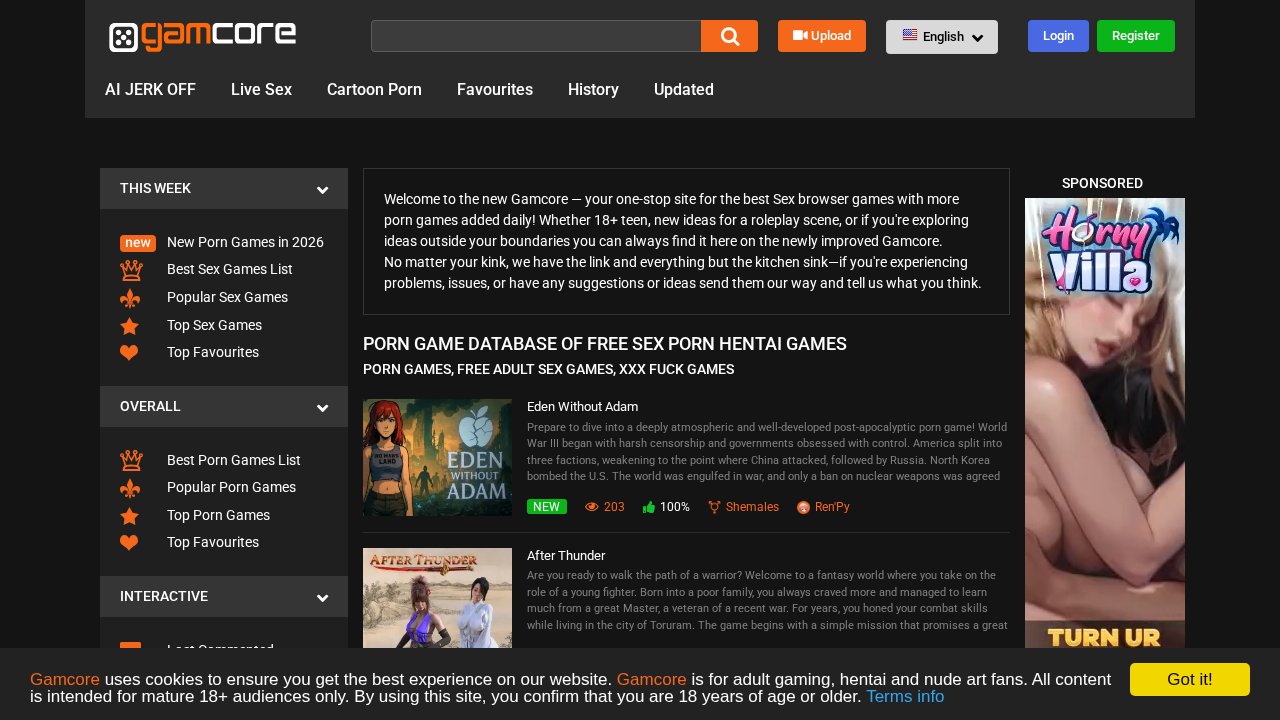Click the eye views icon showing 203
1280x720 pixels.
pos(592,507)
